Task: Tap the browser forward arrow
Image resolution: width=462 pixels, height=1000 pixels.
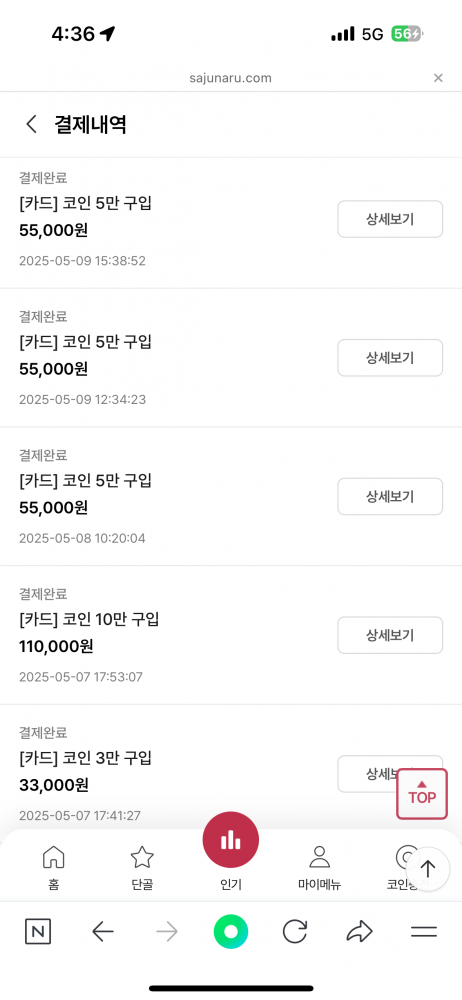Action: click(167, 932)
